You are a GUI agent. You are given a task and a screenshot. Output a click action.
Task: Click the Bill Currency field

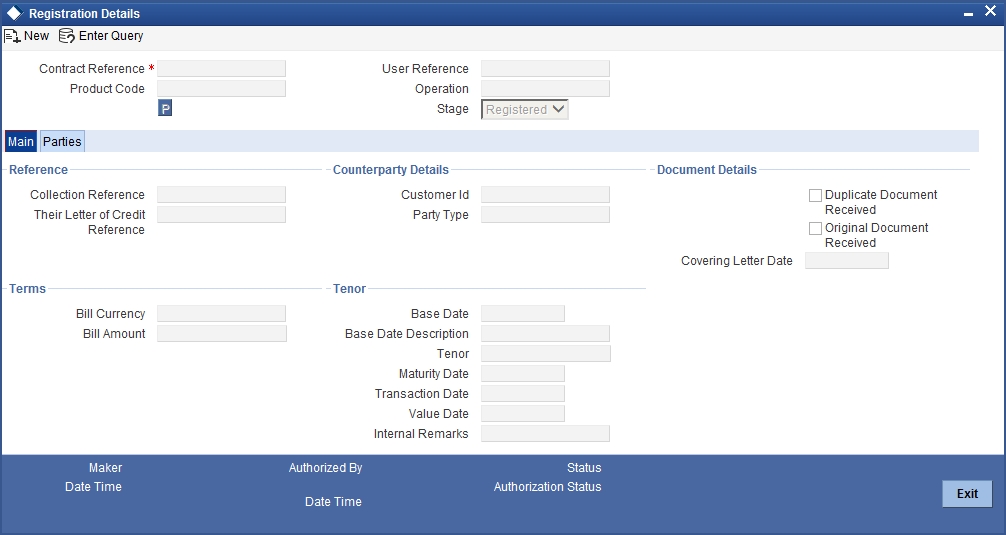(x=221, y=313)
